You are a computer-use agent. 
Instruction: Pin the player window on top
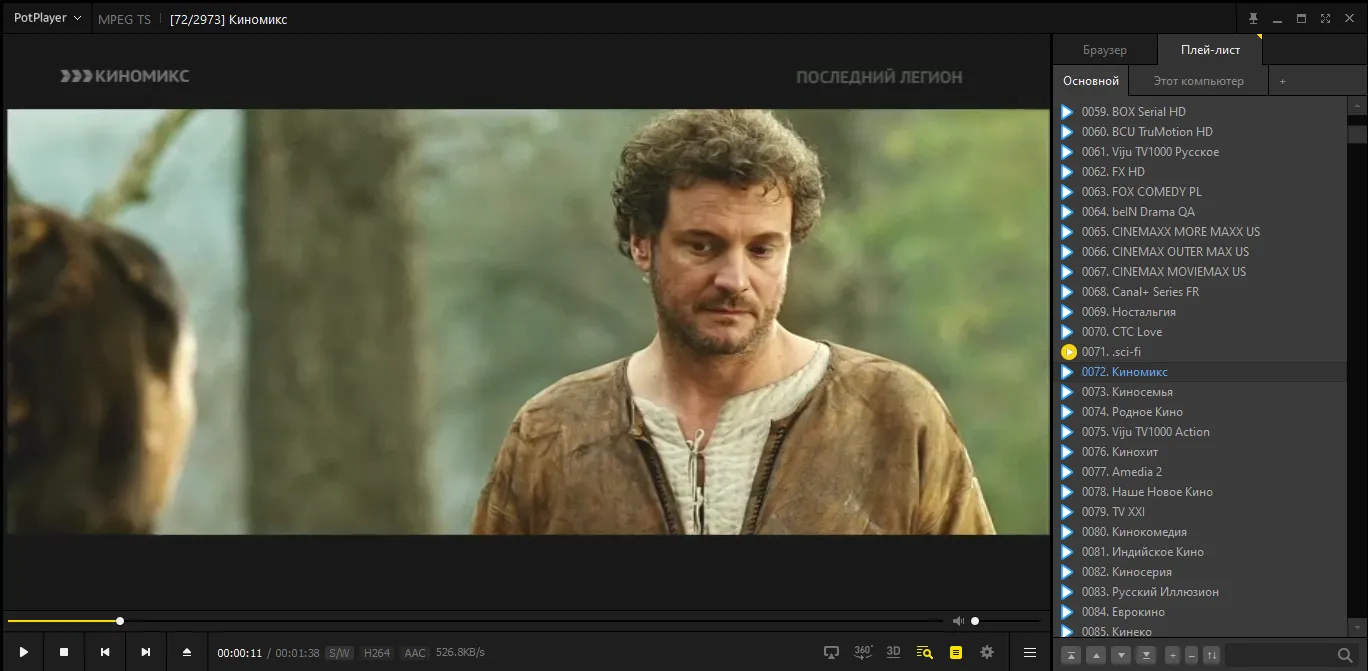tap(1254, 18)
